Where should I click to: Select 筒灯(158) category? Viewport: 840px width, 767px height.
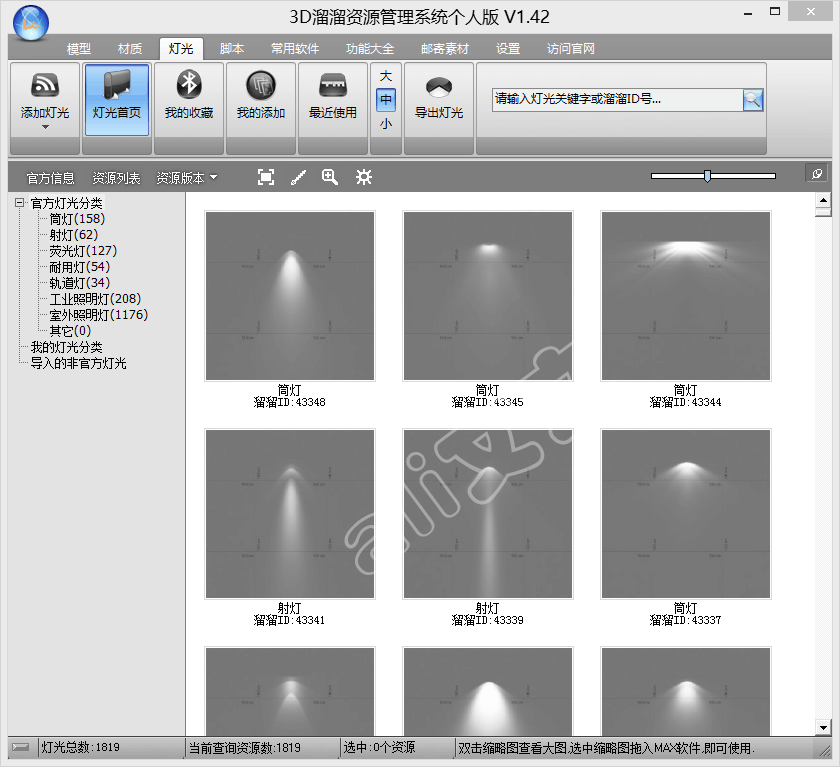pos(77,219)
